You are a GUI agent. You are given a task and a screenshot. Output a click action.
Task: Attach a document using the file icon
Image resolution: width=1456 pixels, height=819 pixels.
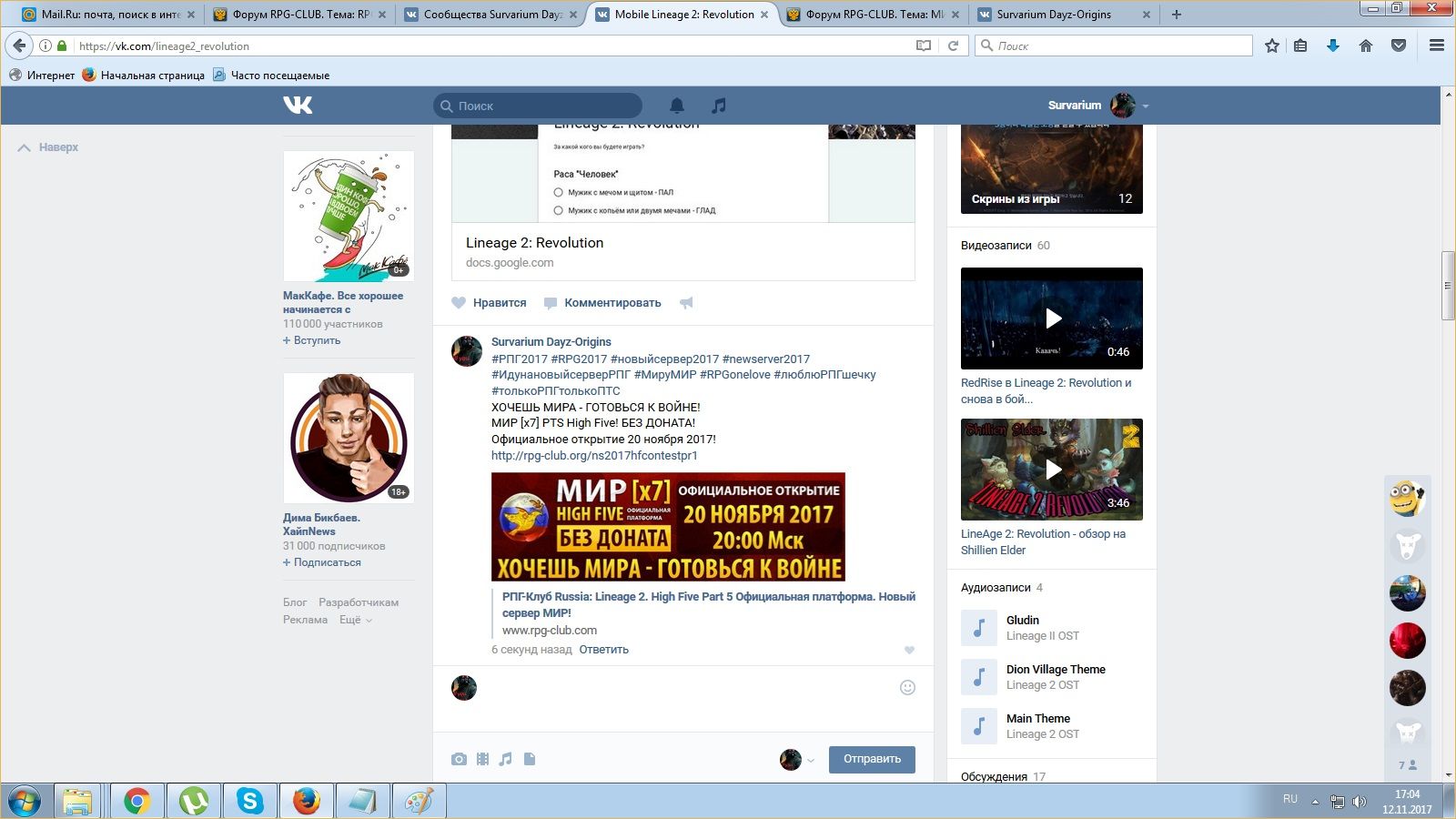(530, 759)
